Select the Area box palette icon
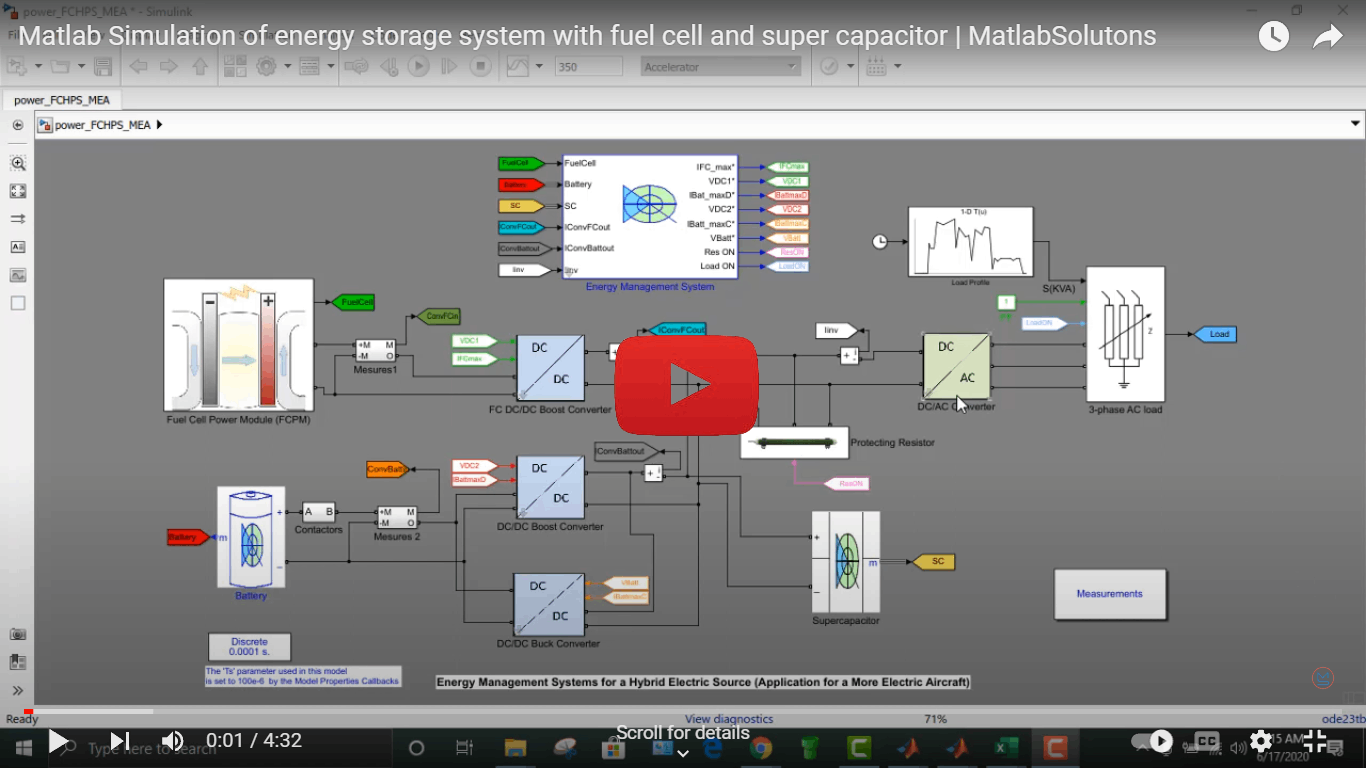The image size is (1366, 768). pyautogui.click(x=18, y=303)
